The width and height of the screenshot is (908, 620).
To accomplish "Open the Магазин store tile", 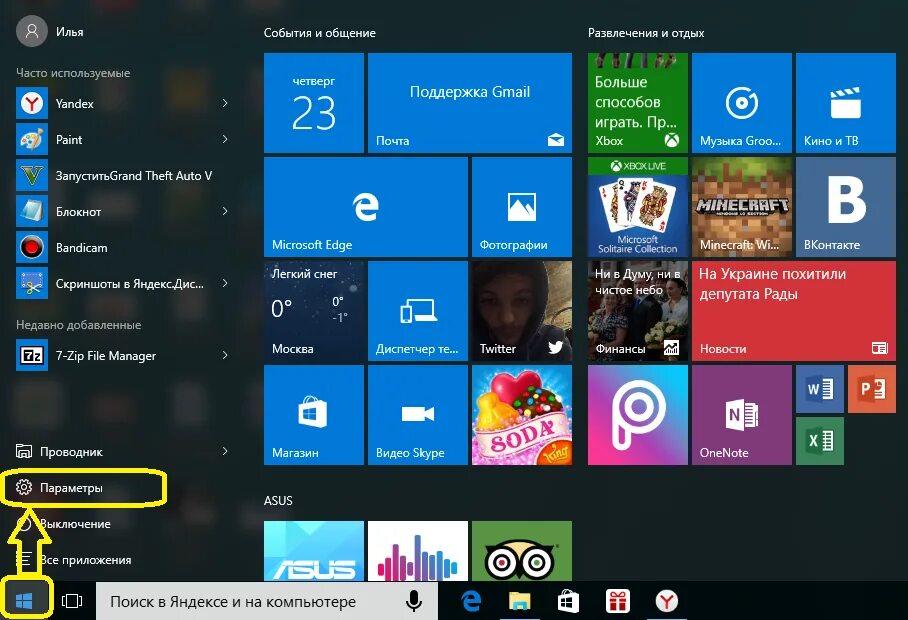I will pos(314,414).
